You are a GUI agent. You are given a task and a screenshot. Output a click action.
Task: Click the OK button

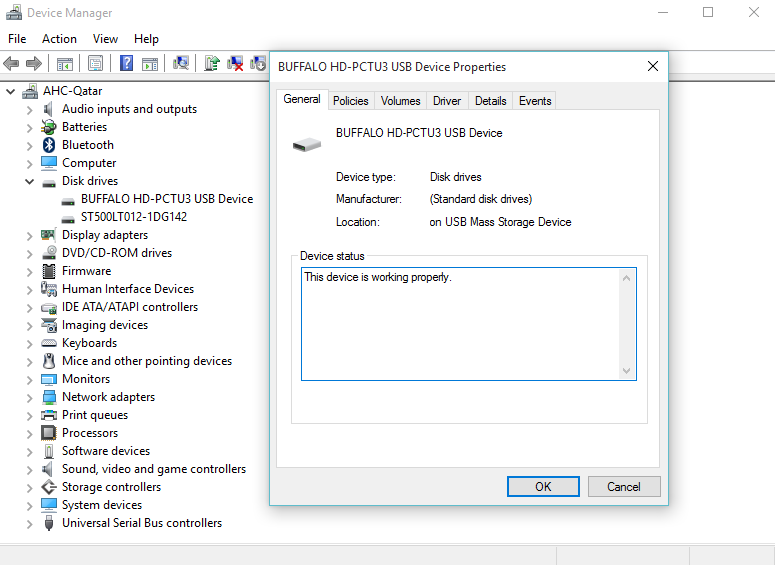[543, 486]
